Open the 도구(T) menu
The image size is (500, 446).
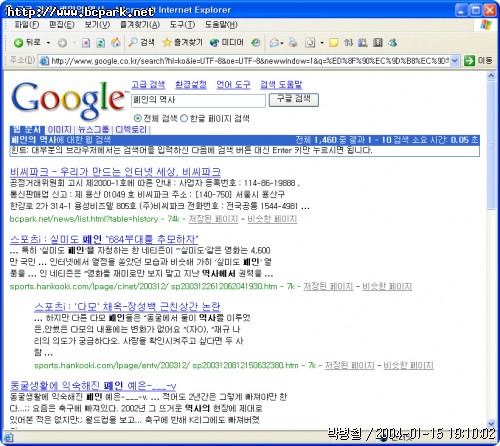[x=182, y=25]
